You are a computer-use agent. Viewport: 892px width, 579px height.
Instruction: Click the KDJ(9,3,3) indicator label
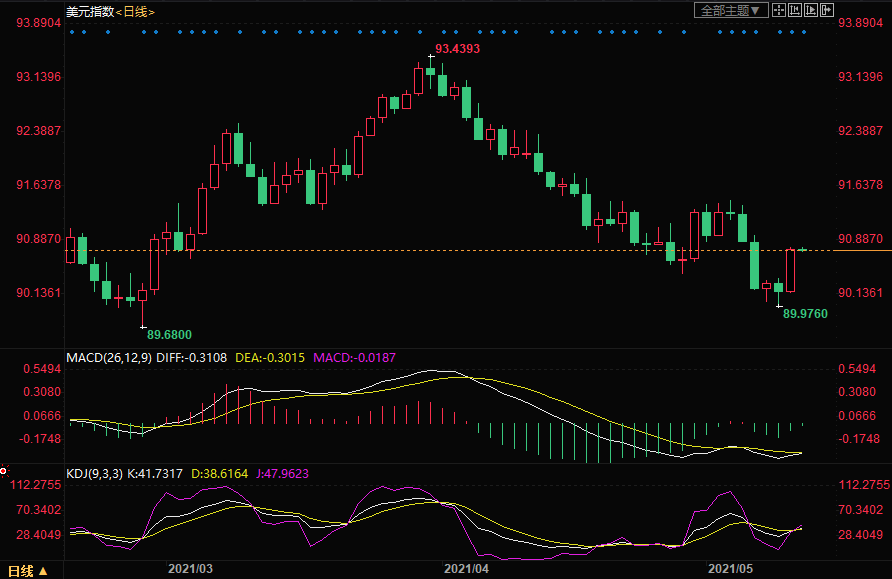tap(97, 473)
